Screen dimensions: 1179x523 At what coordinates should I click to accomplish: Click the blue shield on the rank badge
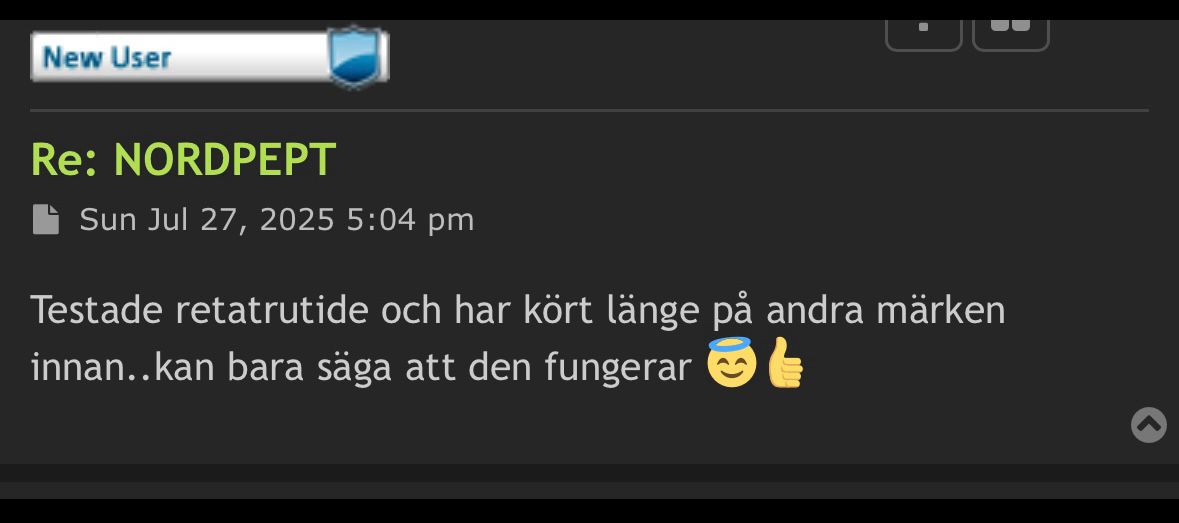pyautogui.click(x=356, y=56)
